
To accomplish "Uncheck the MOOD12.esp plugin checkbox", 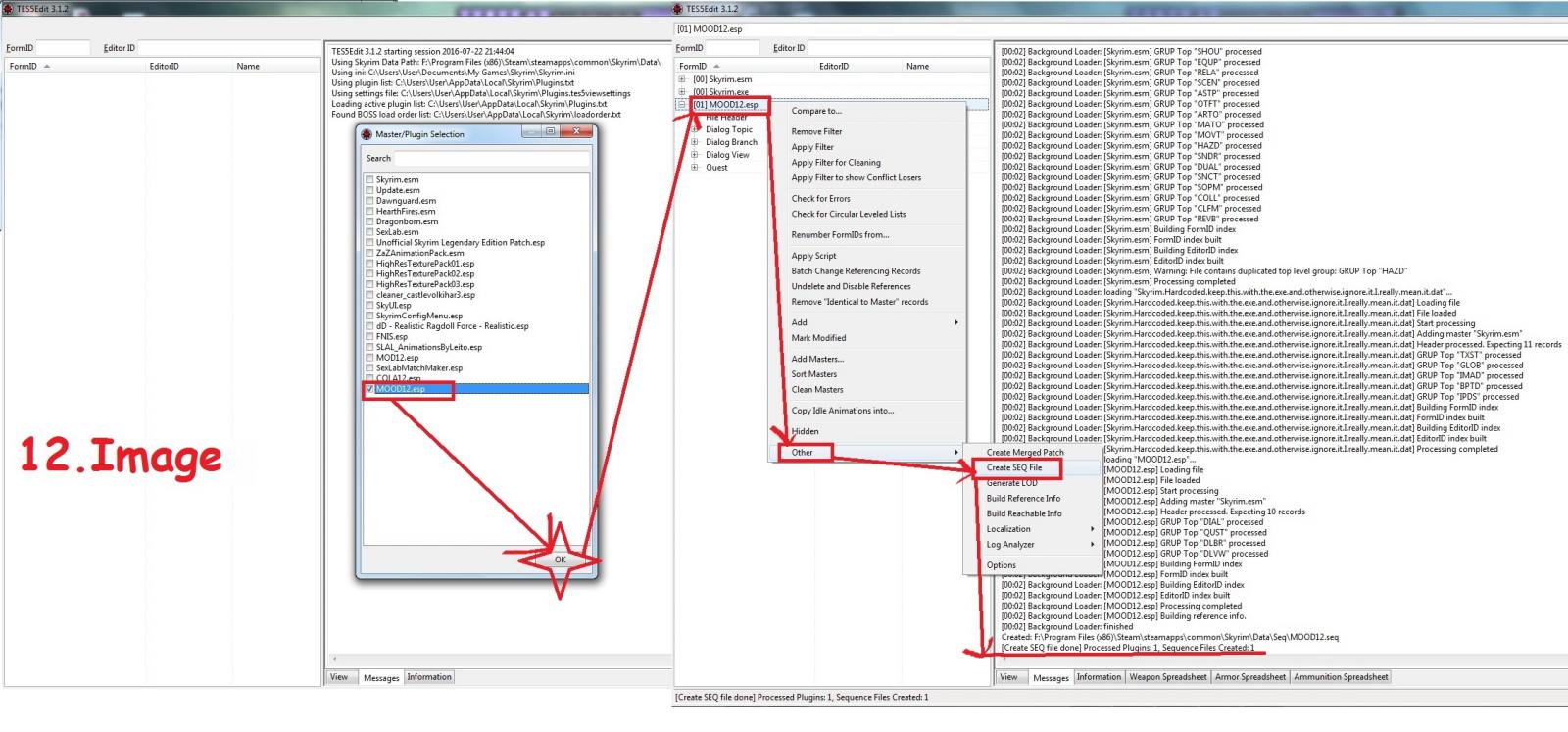I will click(x=369, y=389).
